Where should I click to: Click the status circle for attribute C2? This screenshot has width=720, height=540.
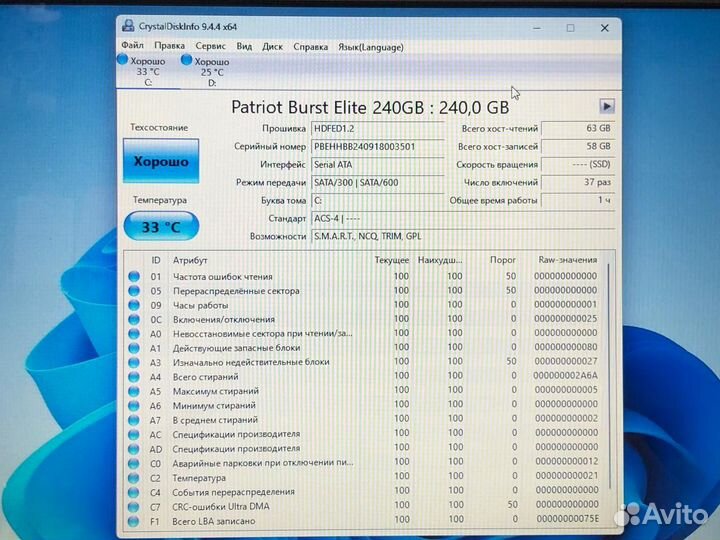click(x=134, y=478)
